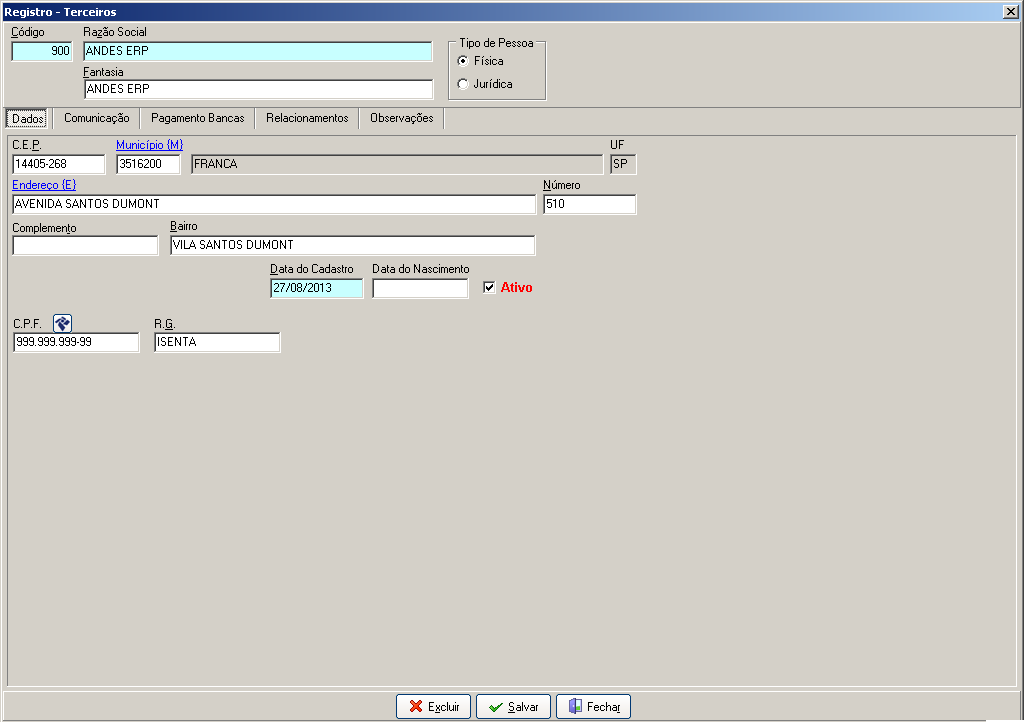Click the Razão Social field
Viewport: 1026px width, 723px height.
[x=258, y=51]
